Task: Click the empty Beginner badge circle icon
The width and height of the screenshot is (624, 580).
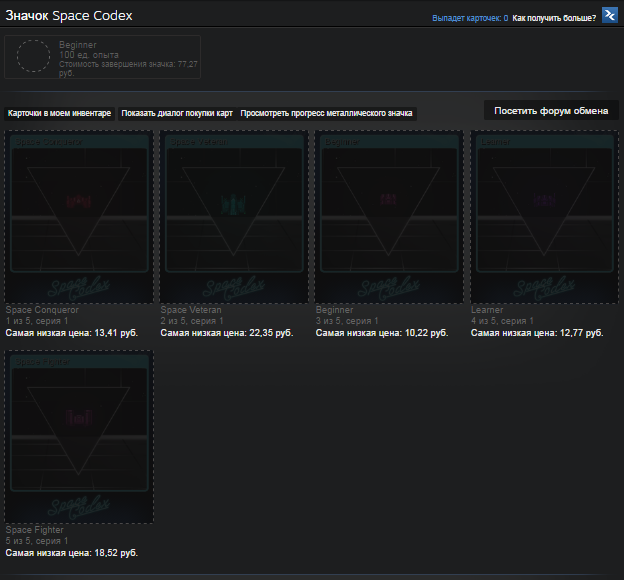Action: click(33, 56)
